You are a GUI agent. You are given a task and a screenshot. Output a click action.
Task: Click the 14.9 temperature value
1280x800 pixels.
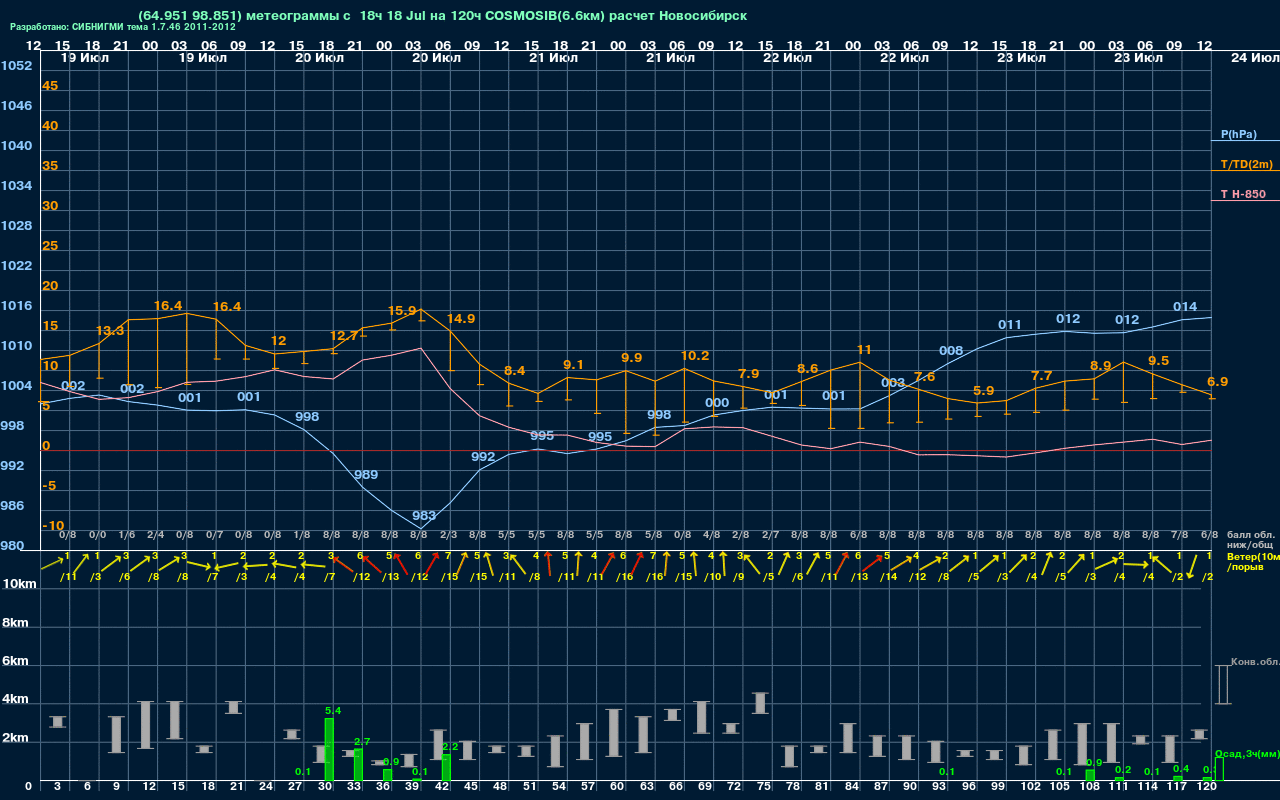461,319
